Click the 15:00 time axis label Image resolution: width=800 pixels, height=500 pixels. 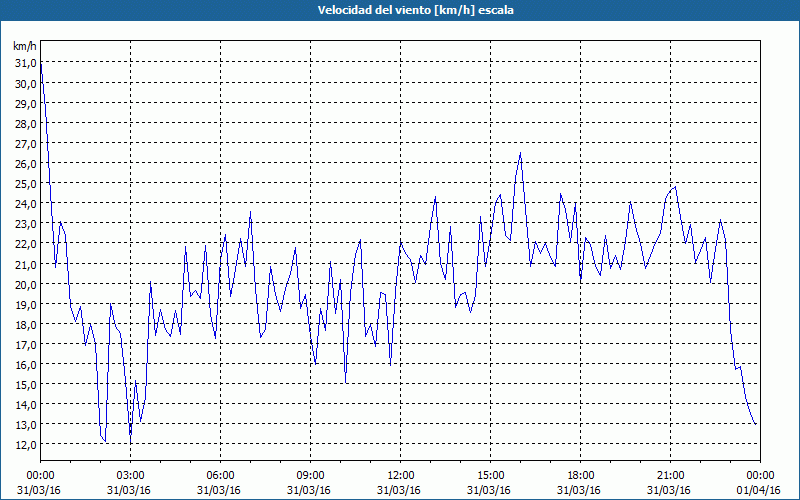pos(490,476)
